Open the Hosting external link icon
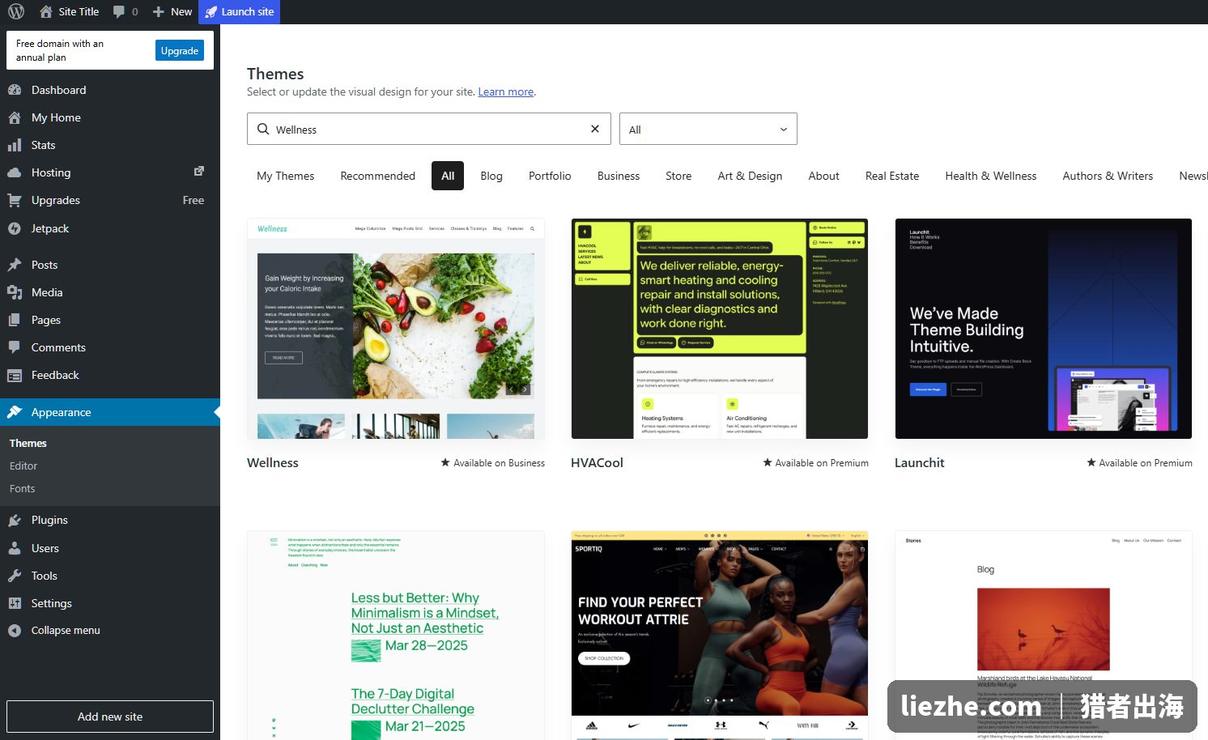The image size is (1208, 740). point(199,171)
